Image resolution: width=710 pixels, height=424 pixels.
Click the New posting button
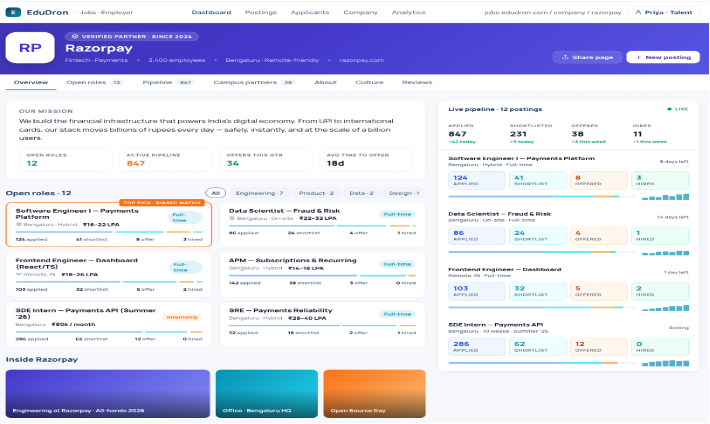point(663,57)
